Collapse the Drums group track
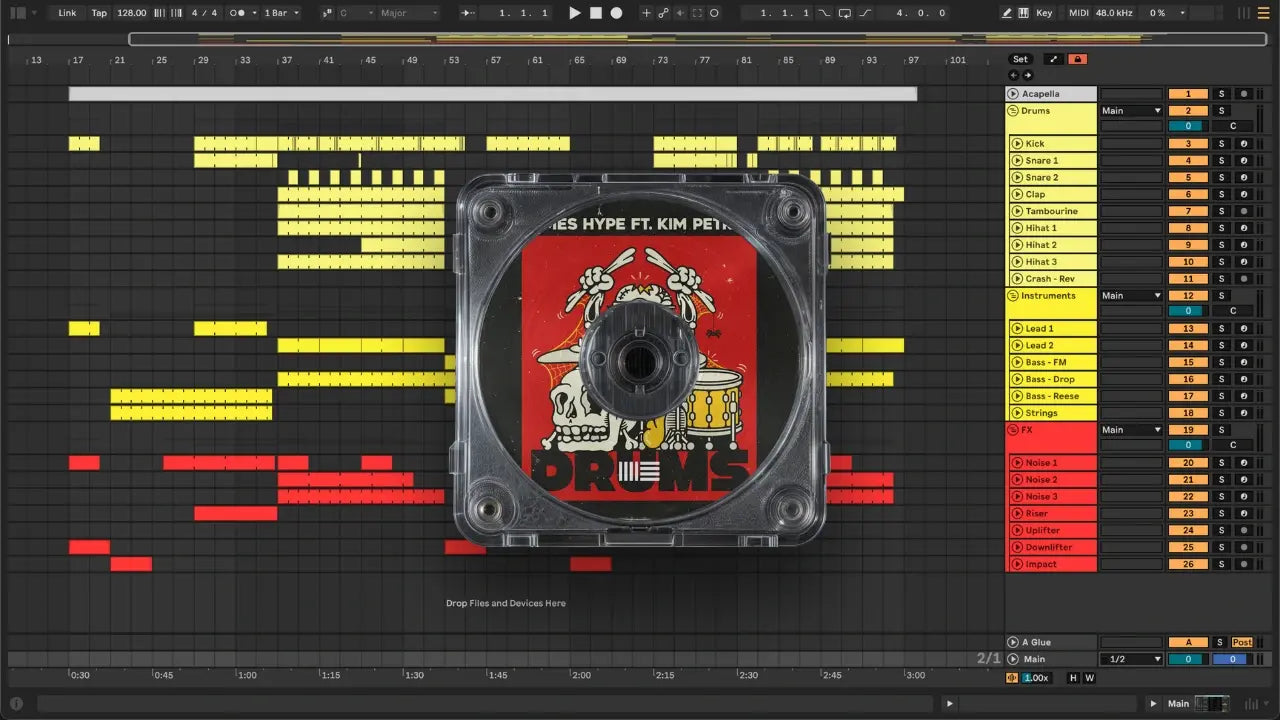1280x720 pixels. 1012,111
